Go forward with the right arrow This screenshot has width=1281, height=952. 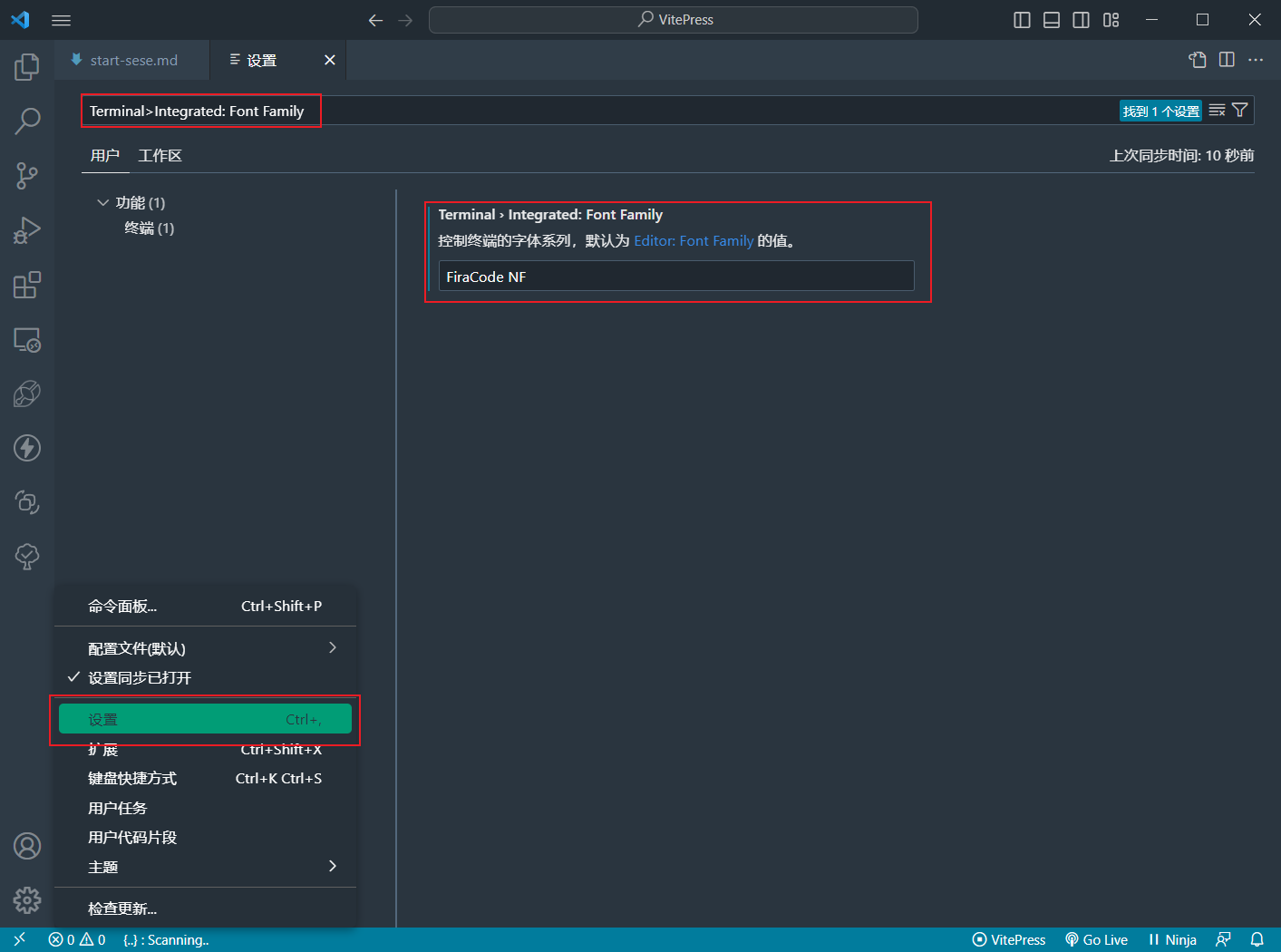click(x=405, y=20)
